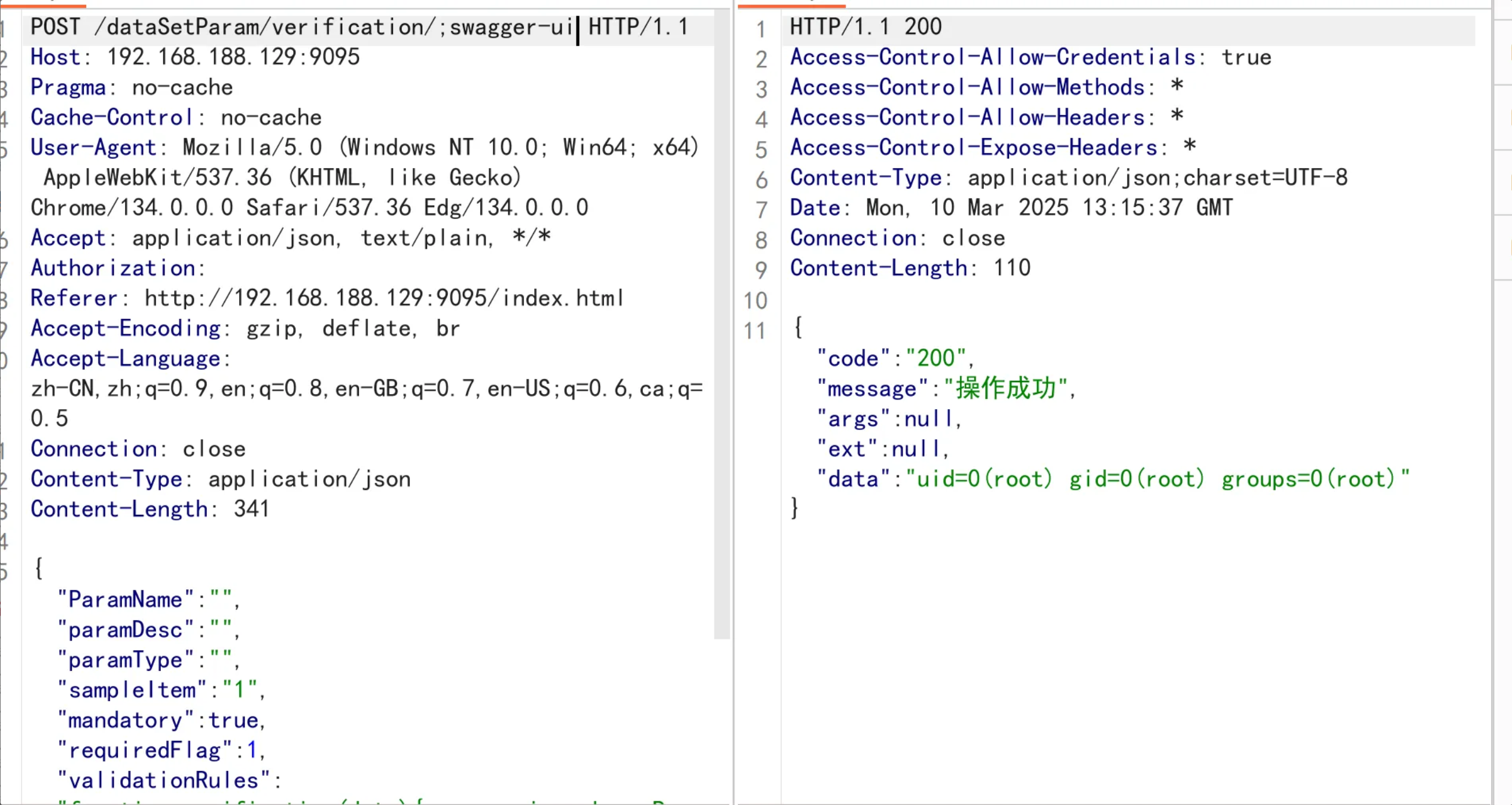Screen dimensions: 1512x805
Task: Click the request Content-Type application/json line
Action: (x=220, y=480)
